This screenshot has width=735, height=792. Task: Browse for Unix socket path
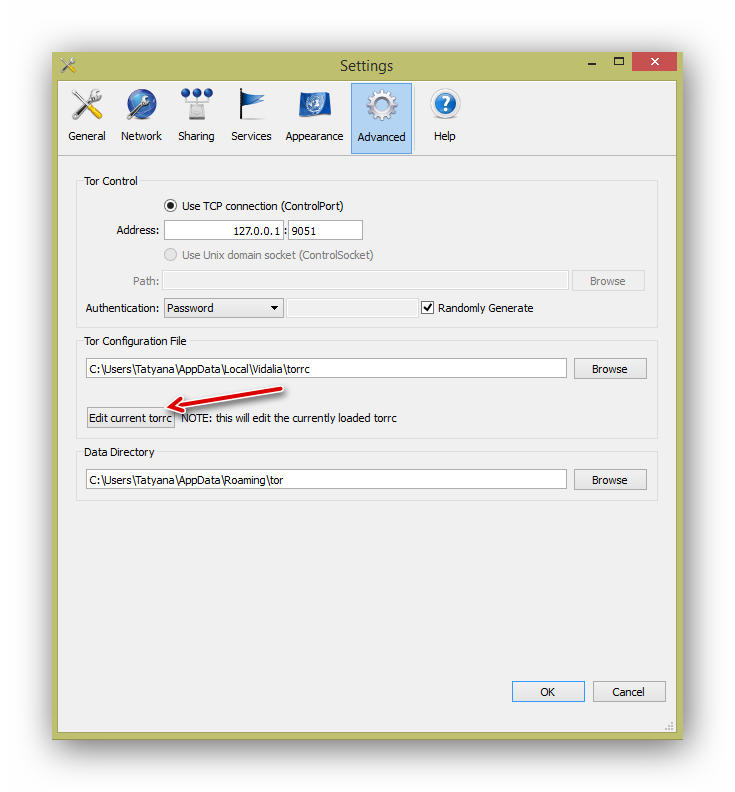click(x=608, y=281)
